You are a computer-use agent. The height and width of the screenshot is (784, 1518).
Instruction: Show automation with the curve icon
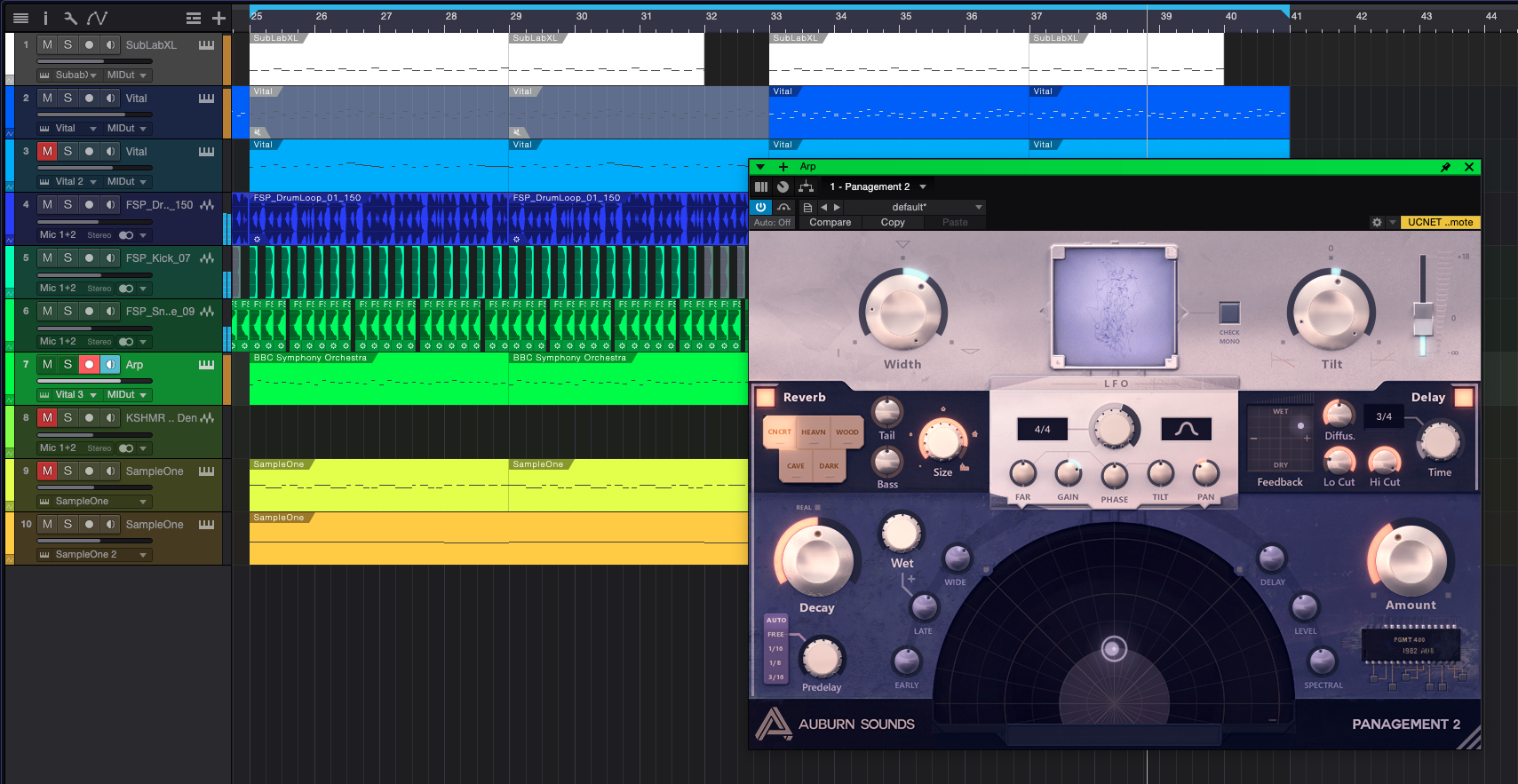(x=97, y=18)
